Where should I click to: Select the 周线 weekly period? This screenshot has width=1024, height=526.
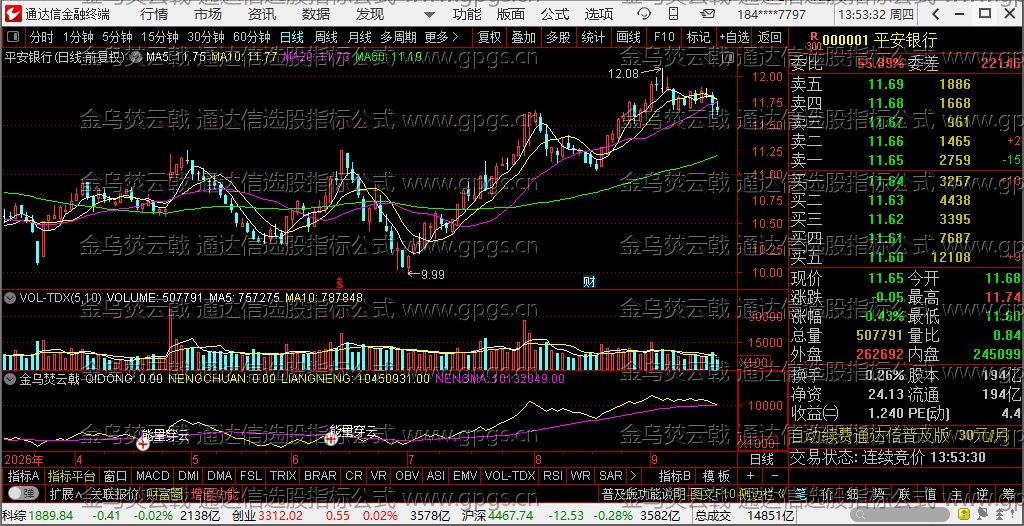[x=326, y=37]
